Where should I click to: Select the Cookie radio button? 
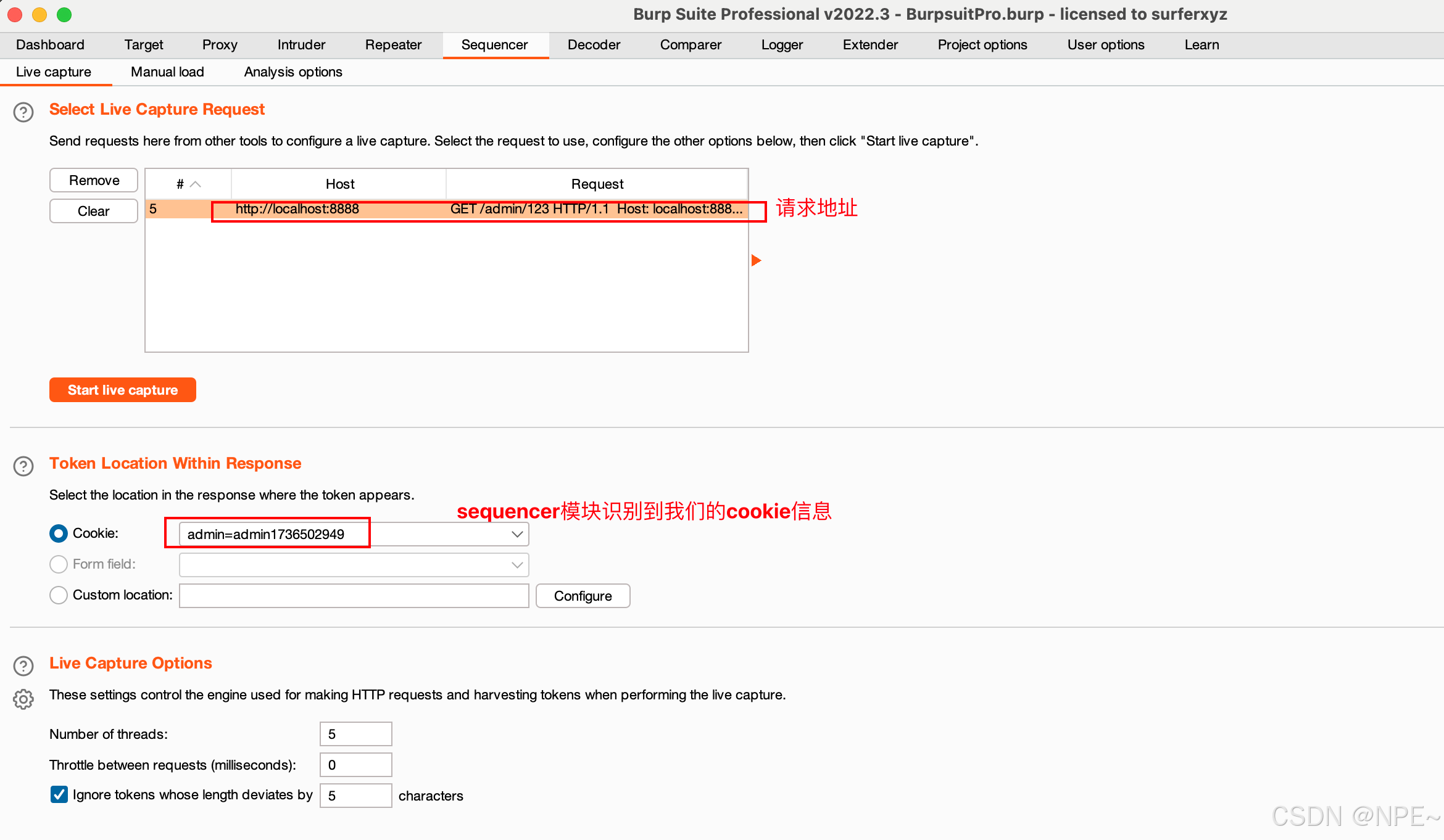[59, 533]
